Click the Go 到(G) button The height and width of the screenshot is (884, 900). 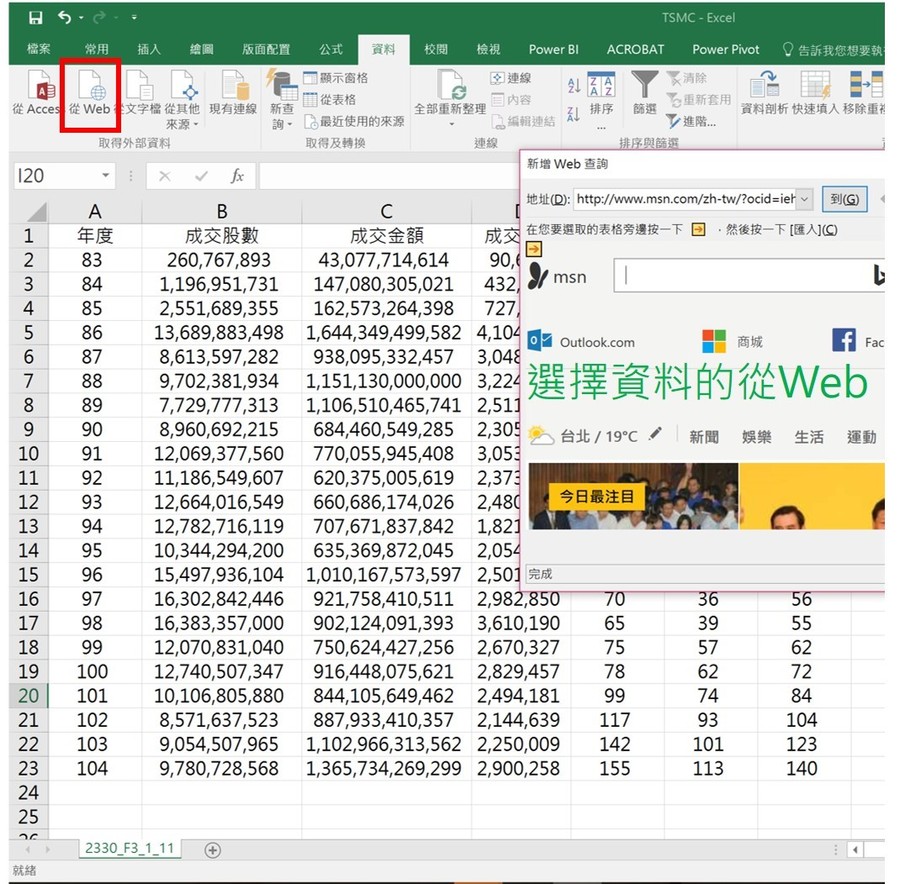[x=844, y=199]
